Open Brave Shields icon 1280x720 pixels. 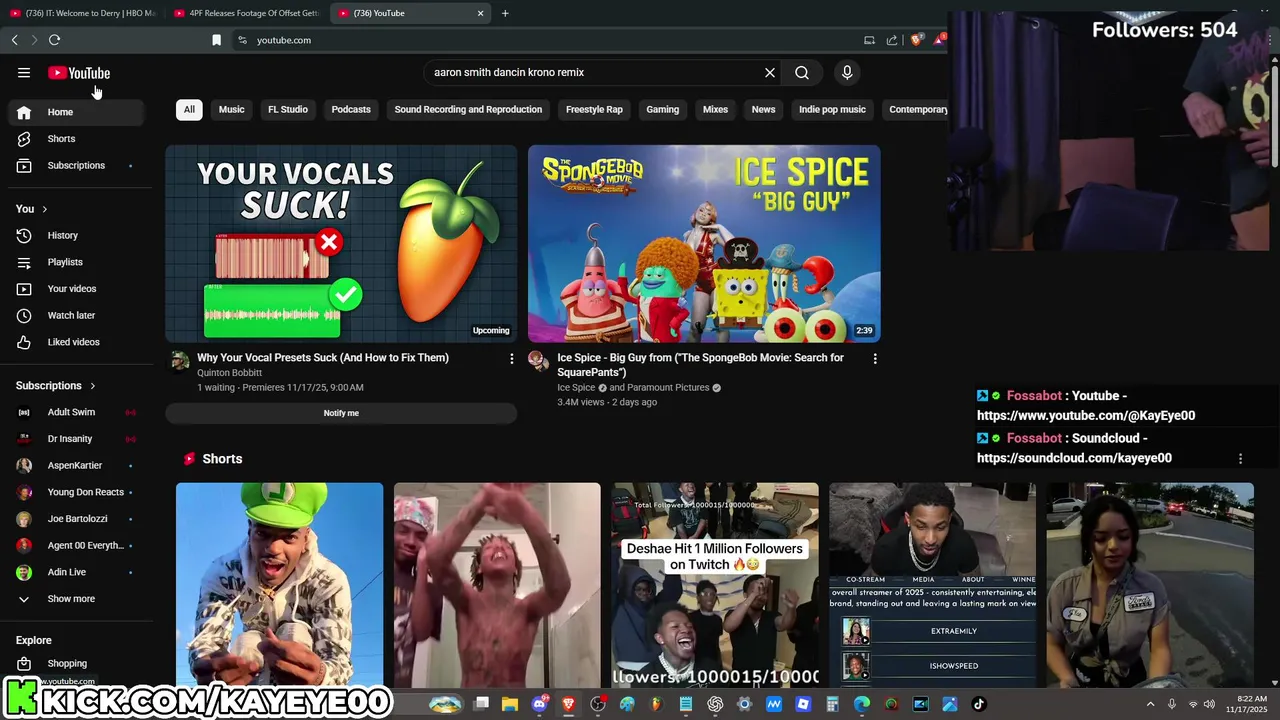click(x=916, y=40)
